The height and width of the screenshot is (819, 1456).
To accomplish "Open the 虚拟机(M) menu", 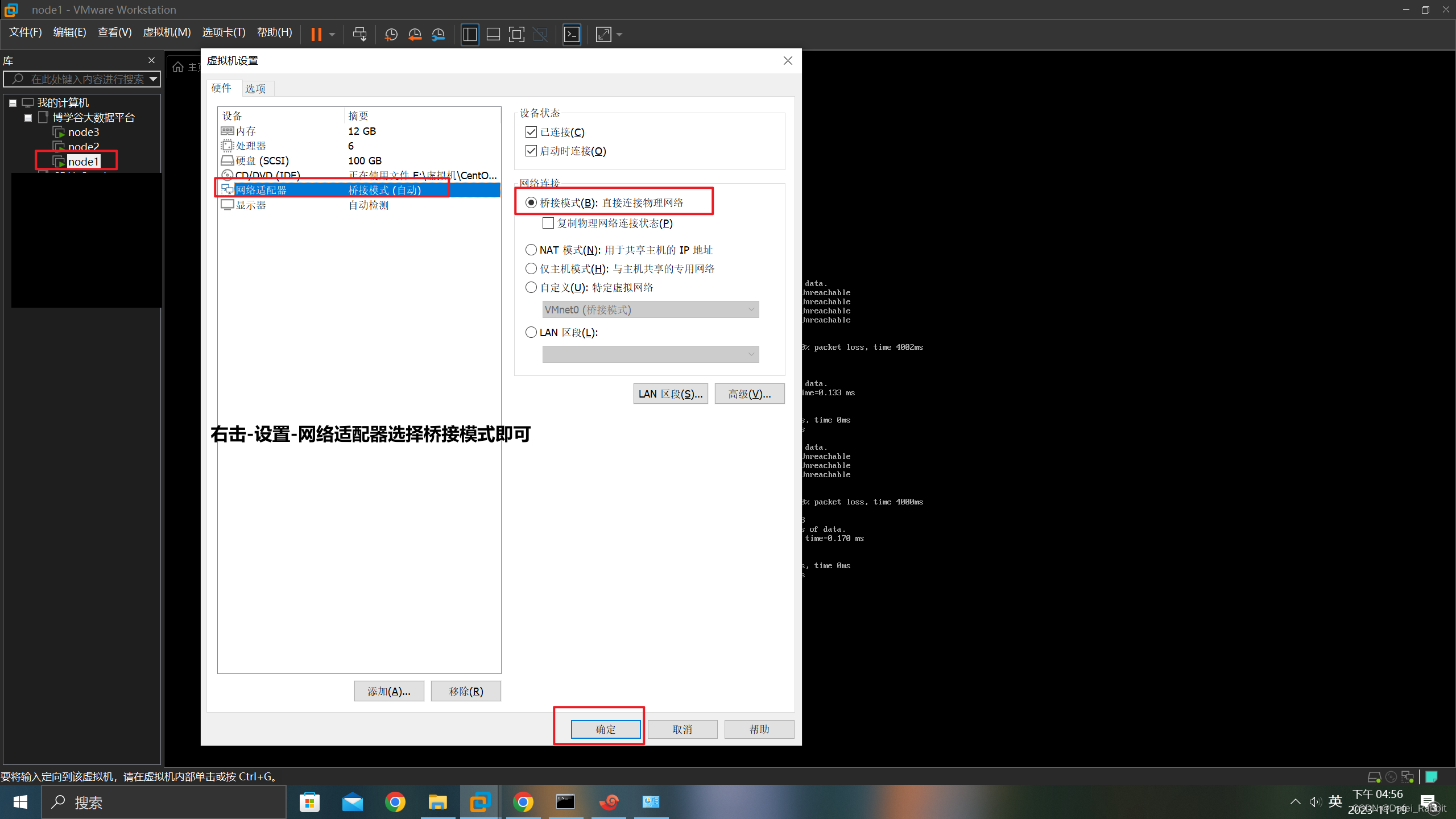I will (167, 32).
